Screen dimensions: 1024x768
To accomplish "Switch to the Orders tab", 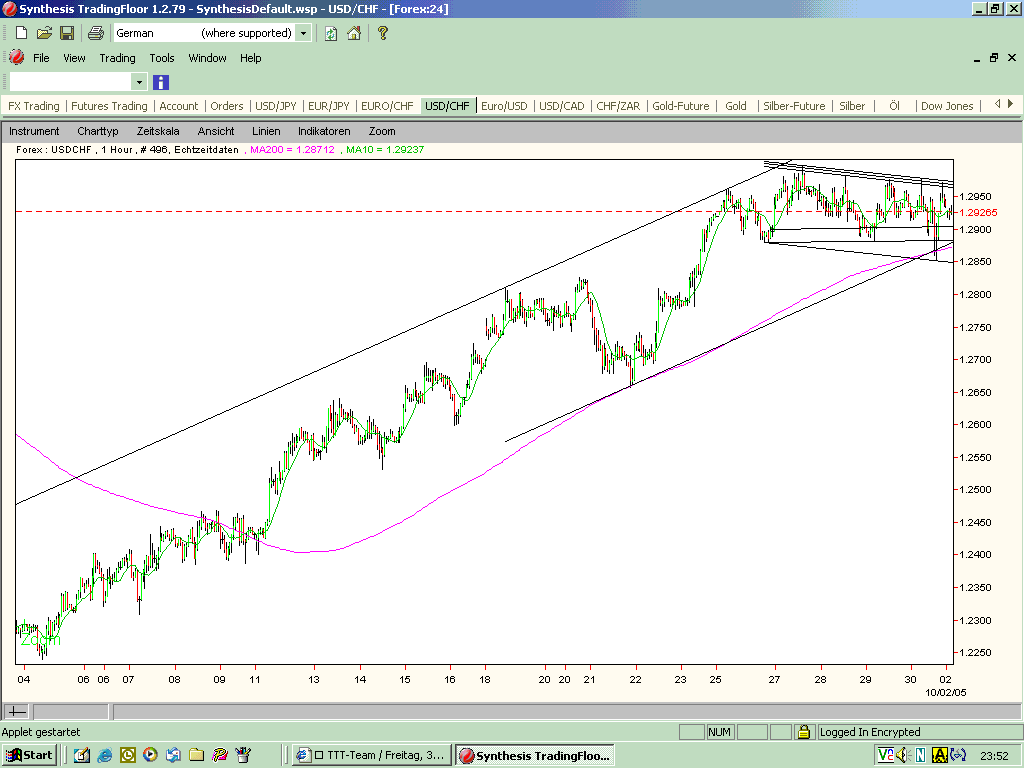I will pos(227,106).
